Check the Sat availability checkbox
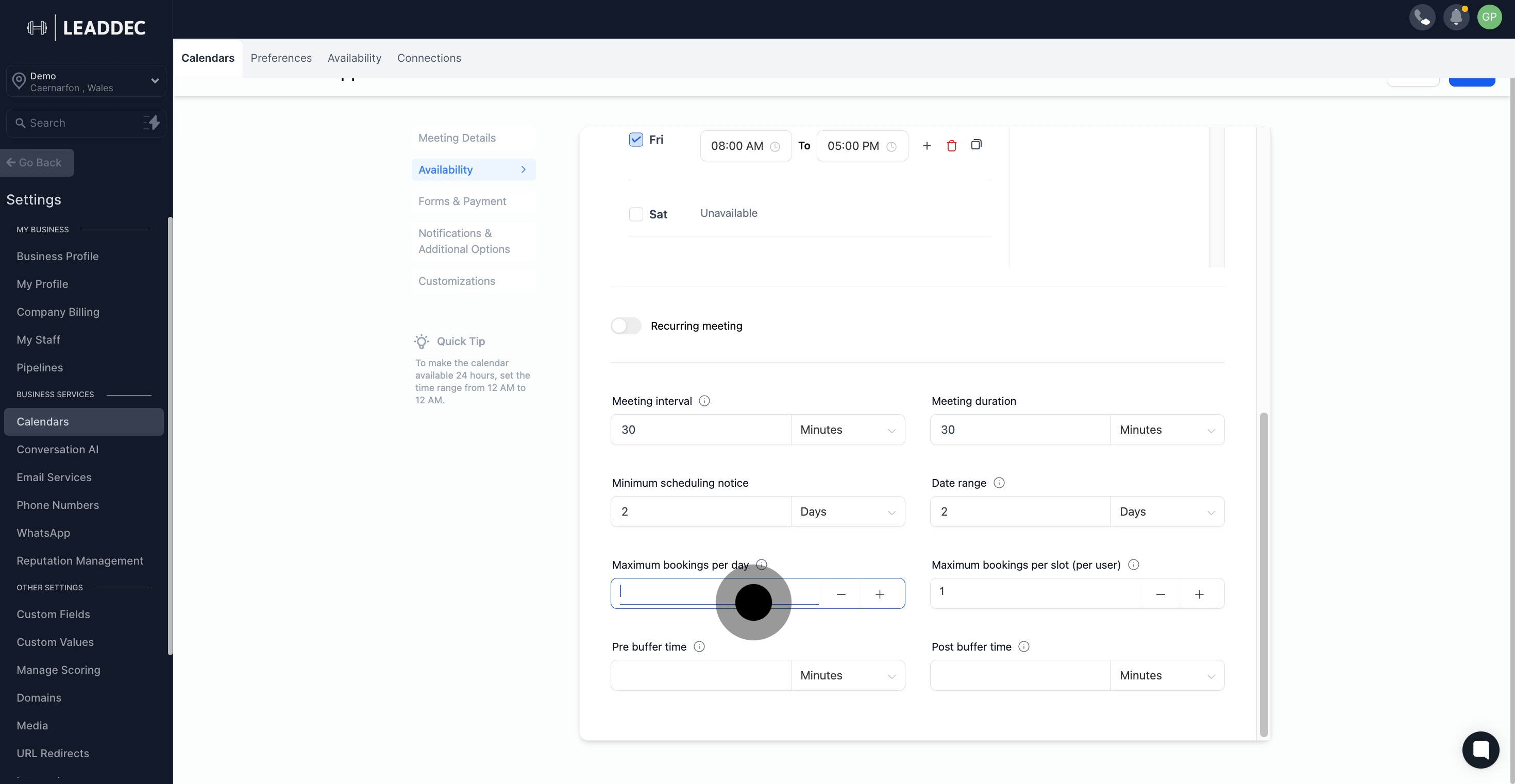Screen dimensions: 1515x784 click(636, 214)
